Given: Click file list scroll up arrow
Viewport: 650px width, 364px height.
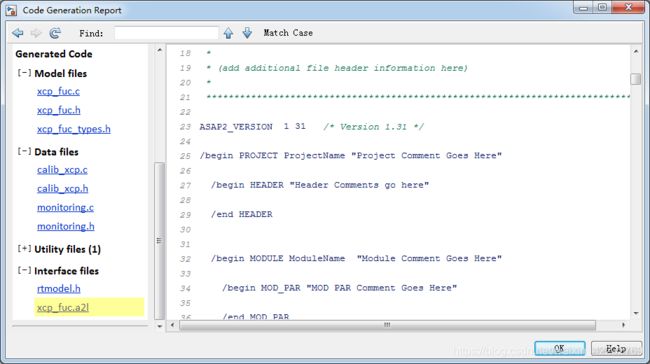Looking at the screenshot, I should coord(159,51).
